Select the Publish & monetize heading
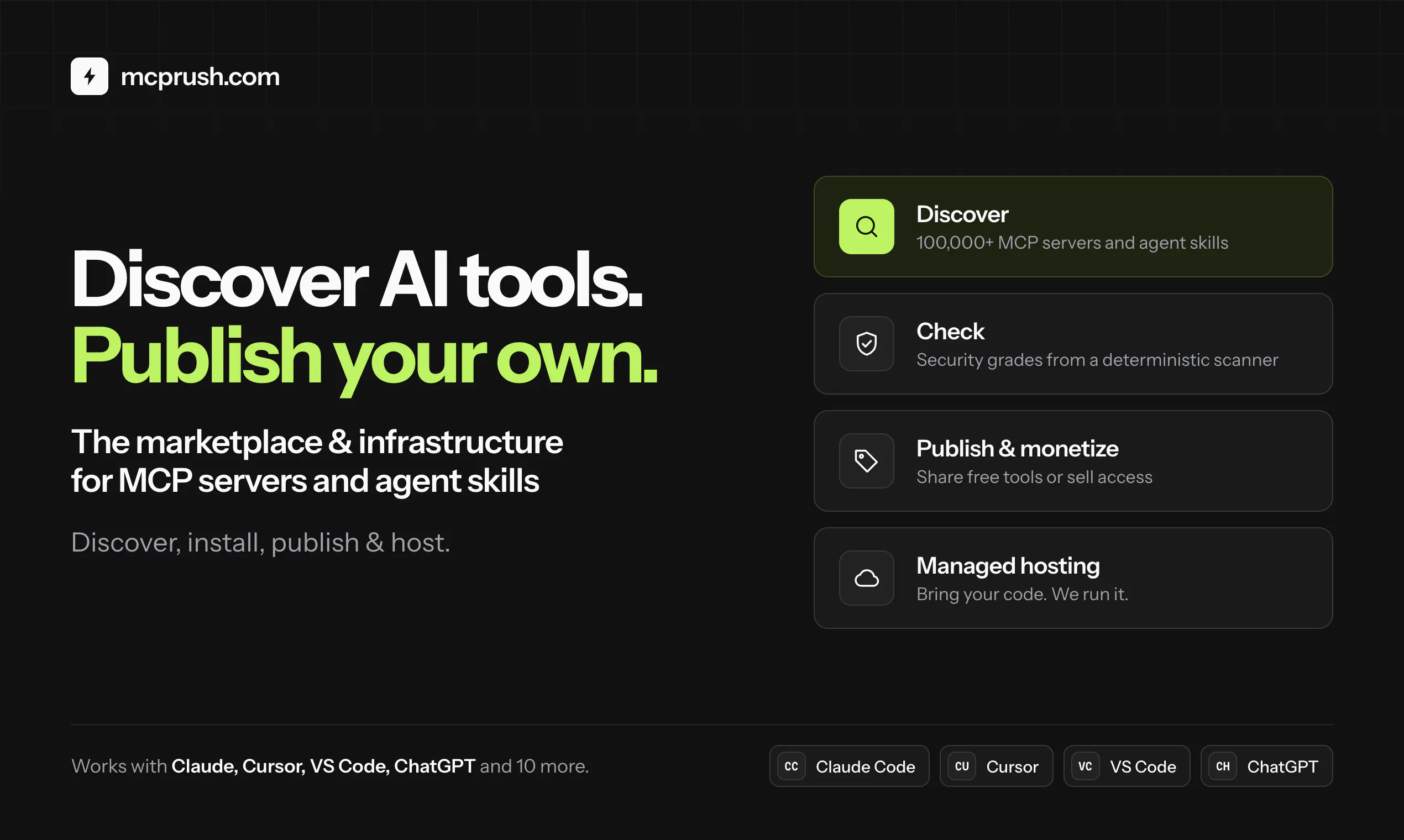Screen dimensions: 1404x840 (x=1017, y=449)
